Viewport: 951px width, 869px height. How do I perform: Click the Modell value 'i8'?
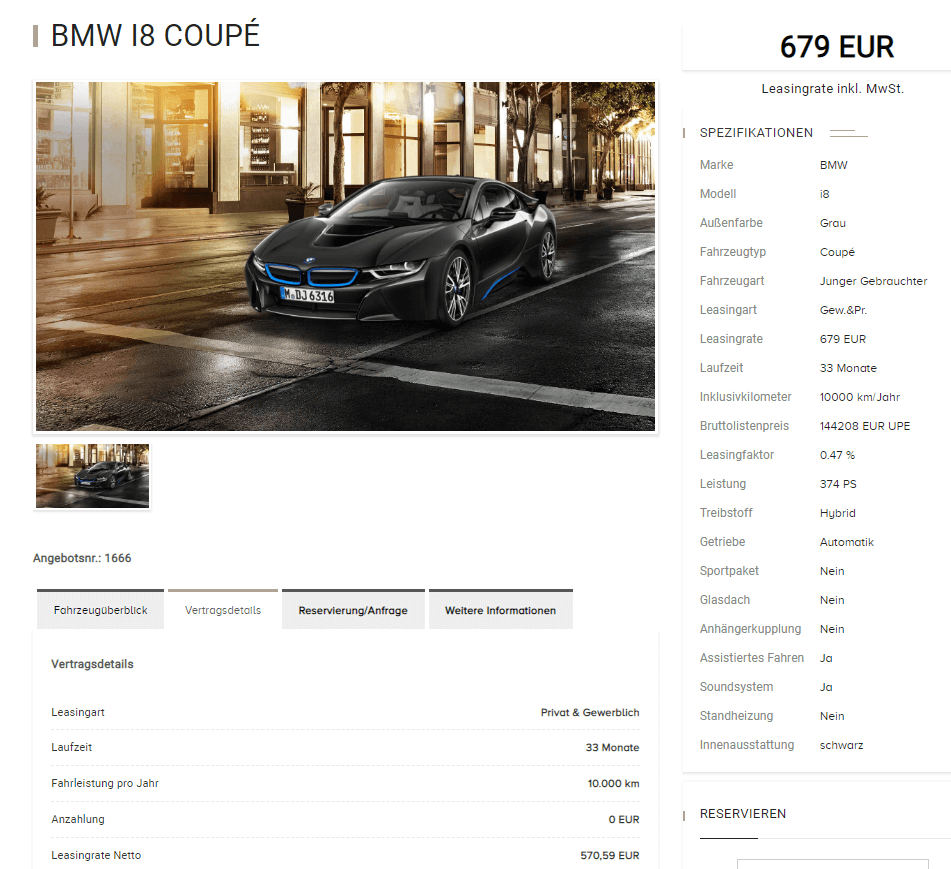coord(824,194)
